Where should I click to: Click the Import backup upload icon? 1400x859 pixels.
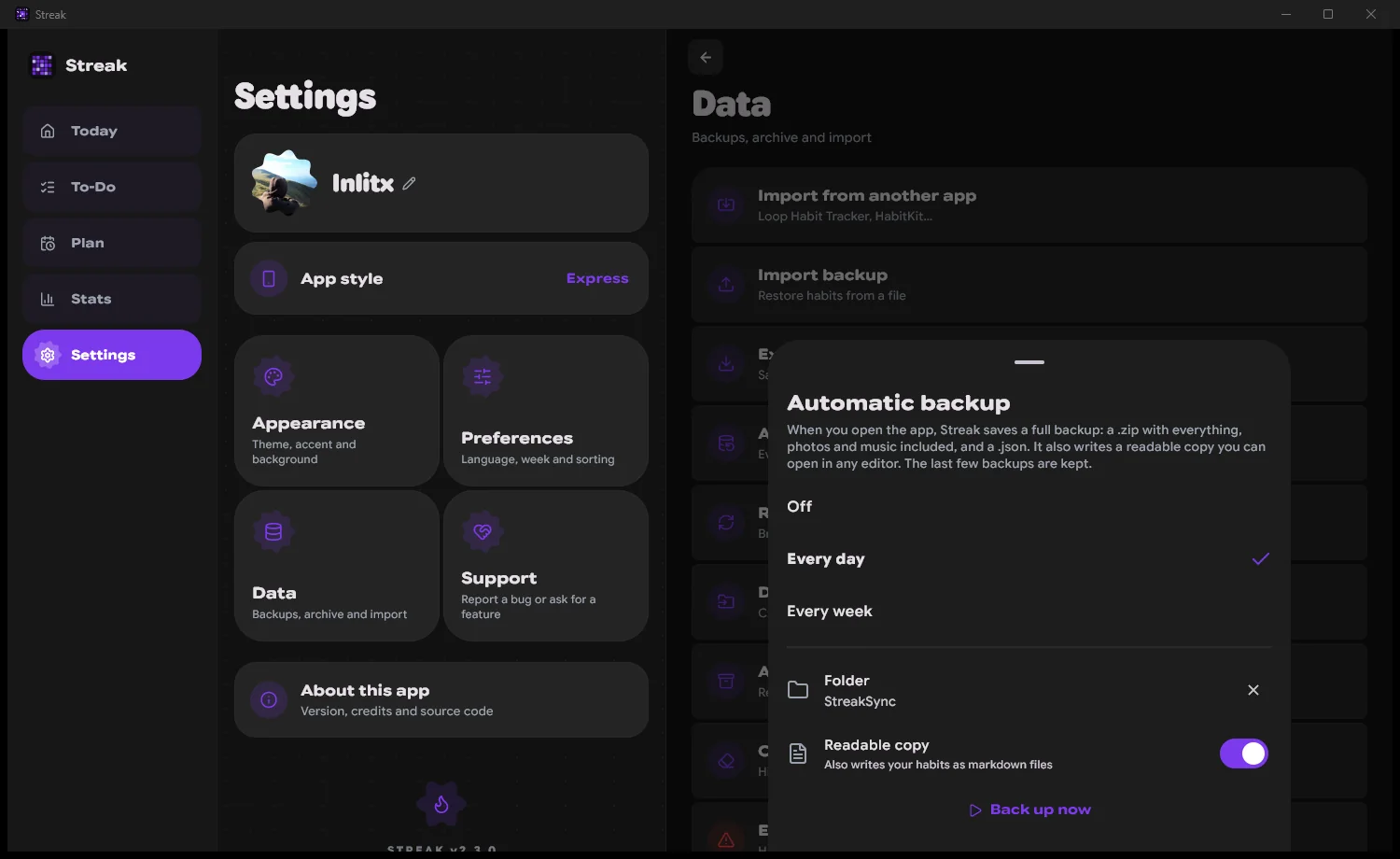(726, 285)
